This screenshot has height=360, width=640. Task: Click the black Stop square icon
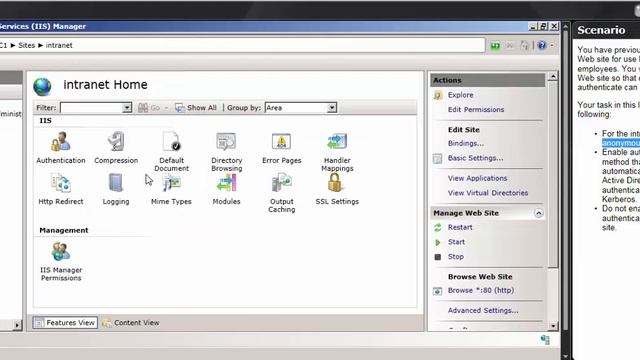tap(438, 257)
